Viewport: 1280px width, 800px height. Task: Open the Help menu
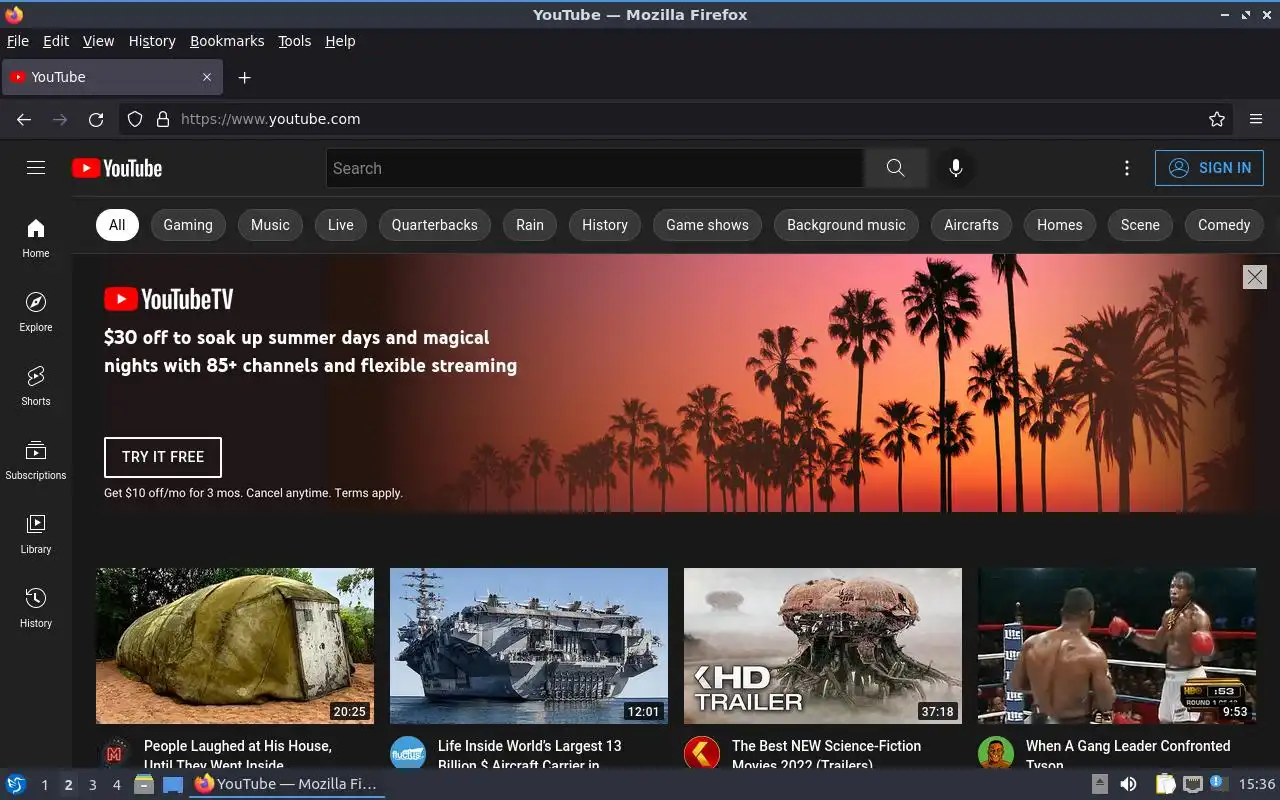[x=340, y=41]
